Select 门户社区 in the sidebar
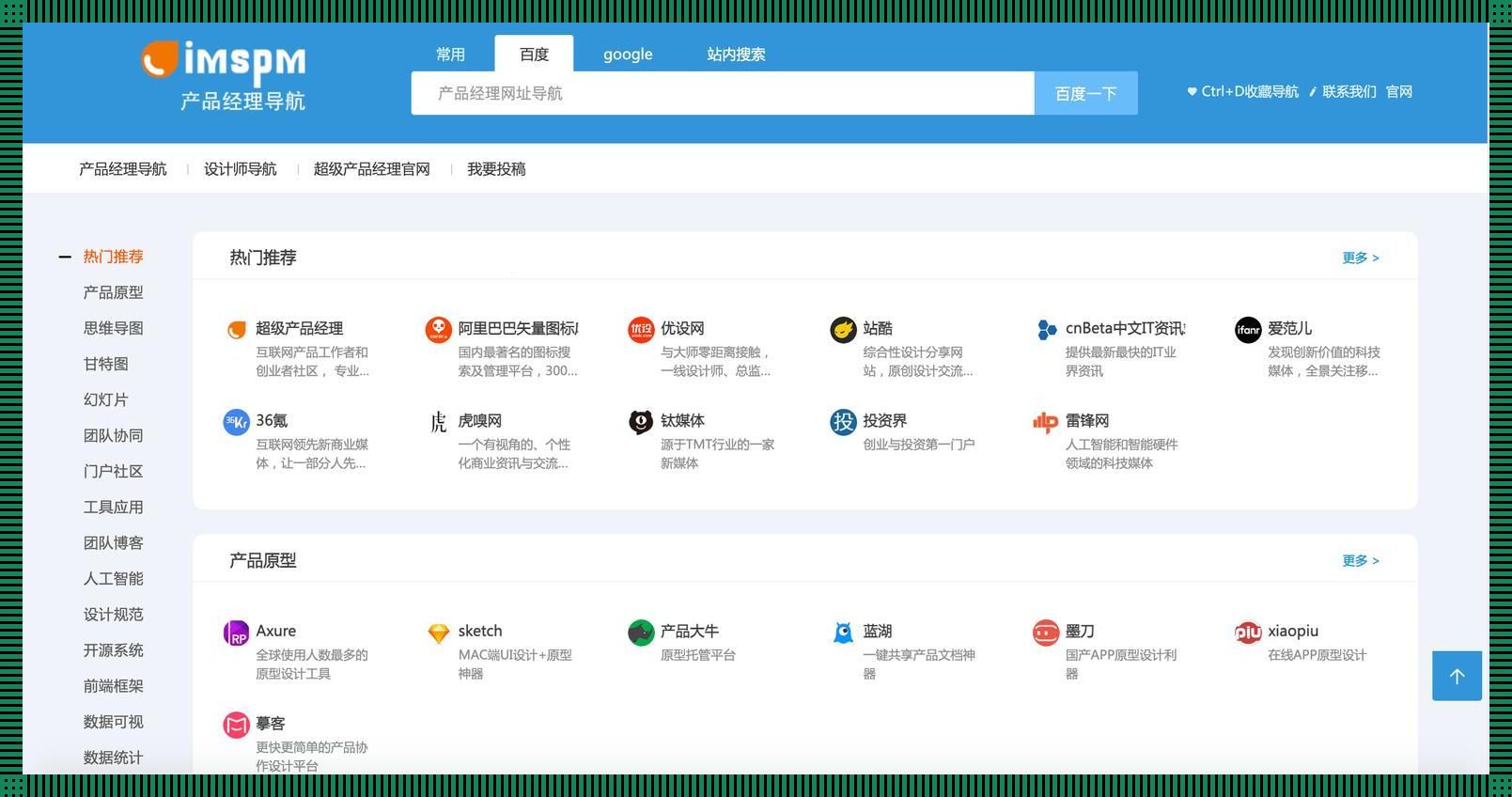 [113, 471]
